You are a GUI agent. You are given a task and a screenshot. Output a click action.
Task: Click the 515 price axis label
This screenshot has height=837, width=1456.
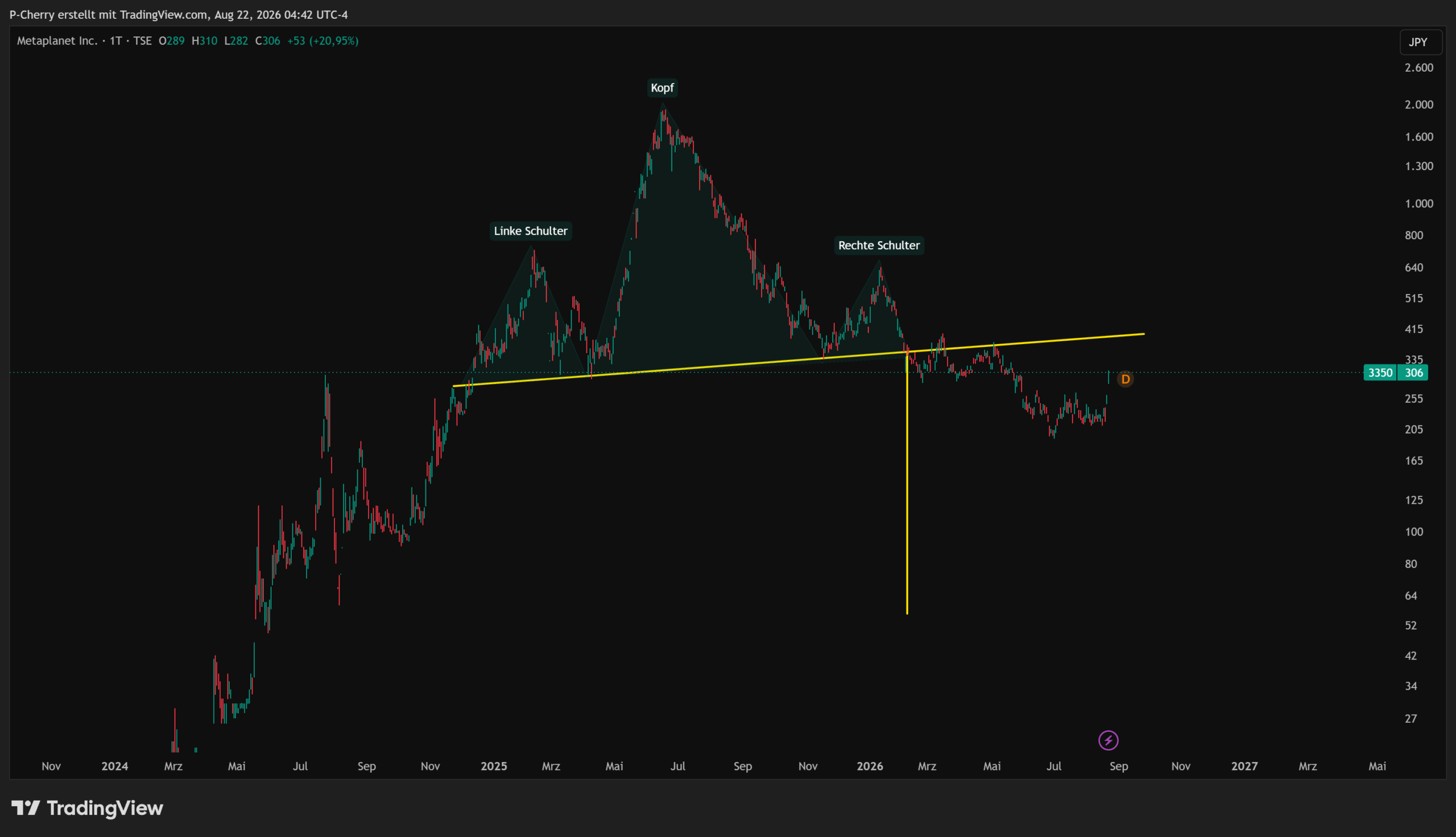tap(1413, 299)
